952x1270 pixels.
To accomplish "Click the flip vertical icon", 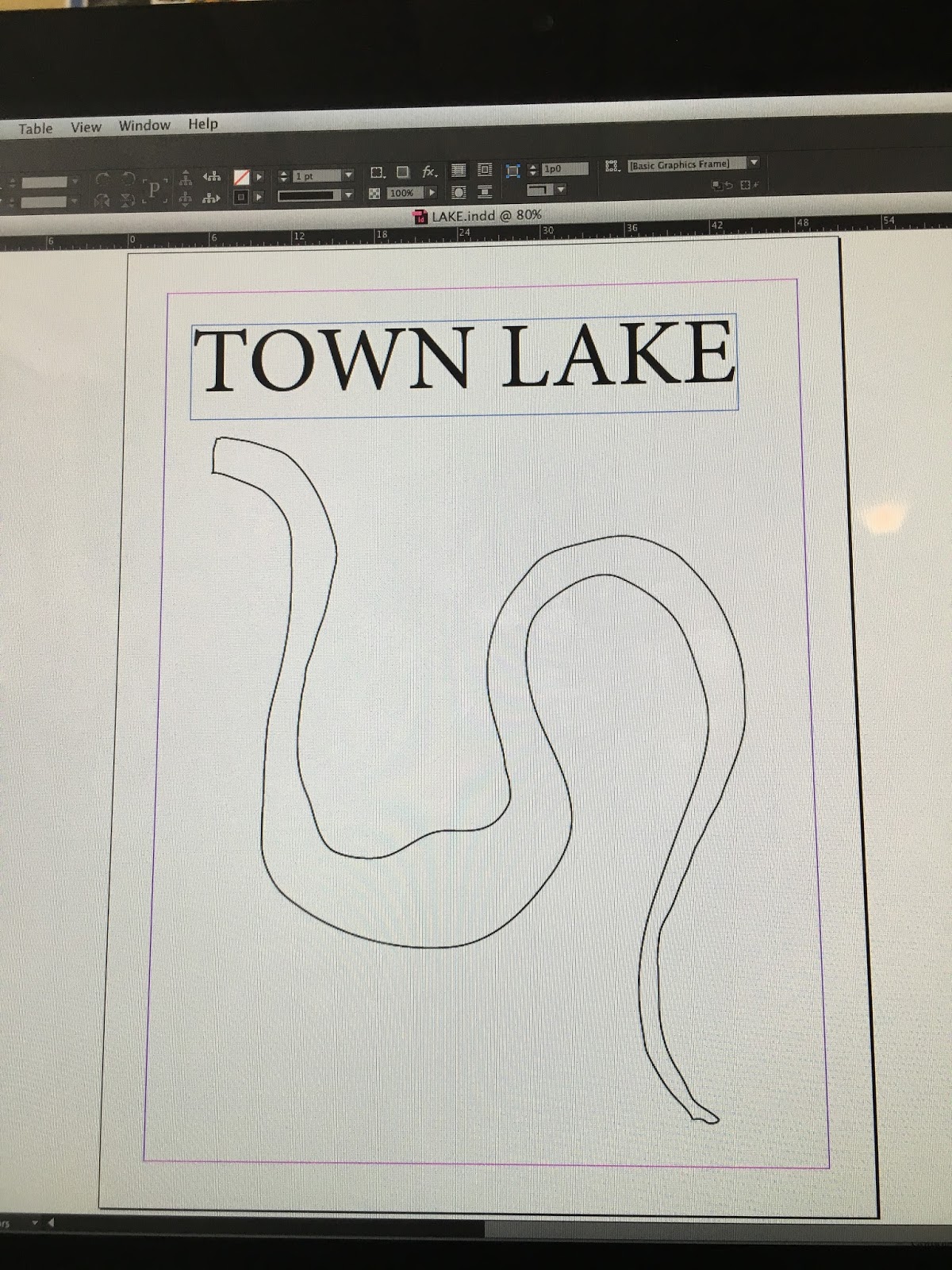I will pyautogui.click(x=127, y=200).
